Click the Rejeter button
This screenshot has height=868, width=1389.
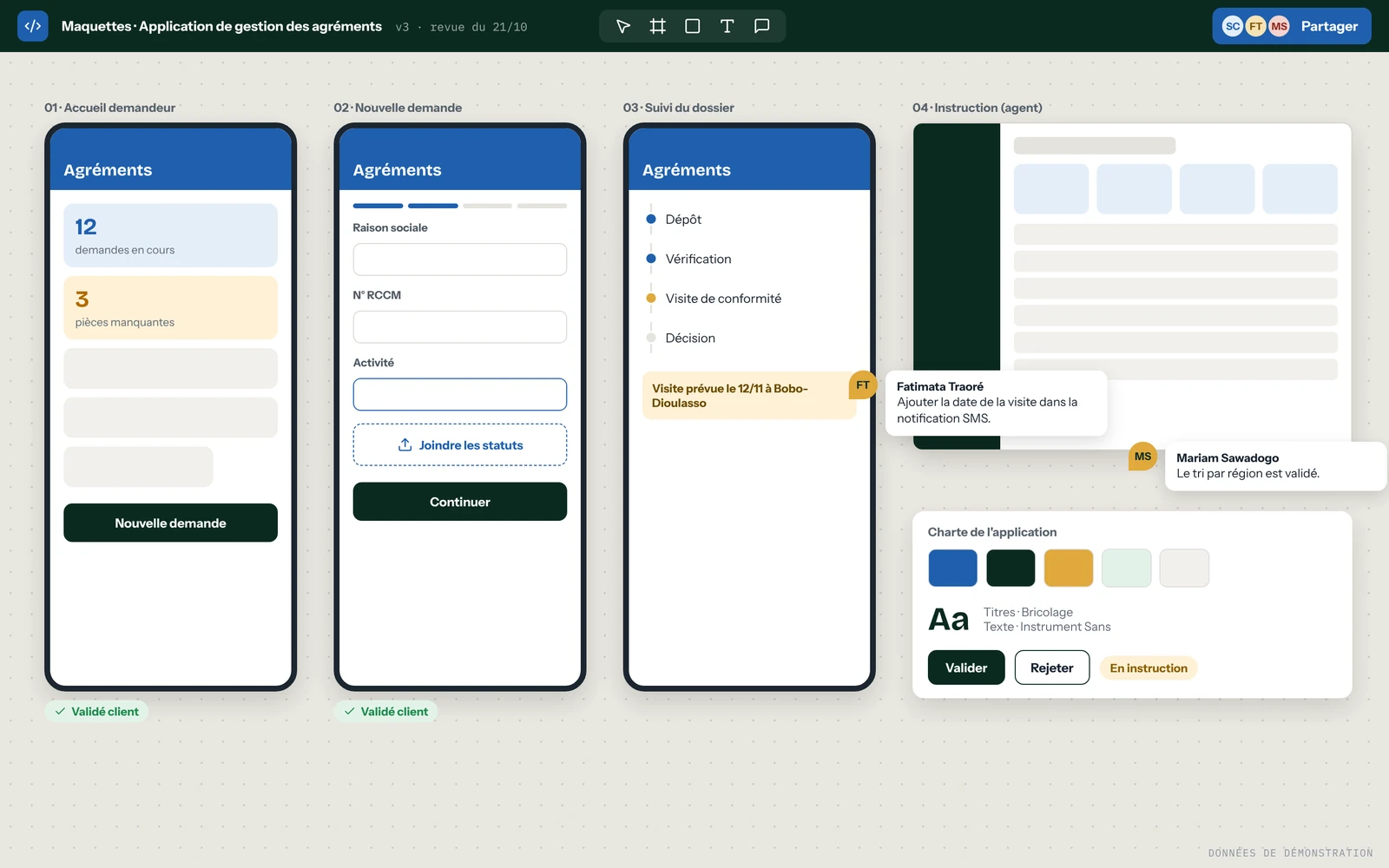click(x=1052, y=667)
